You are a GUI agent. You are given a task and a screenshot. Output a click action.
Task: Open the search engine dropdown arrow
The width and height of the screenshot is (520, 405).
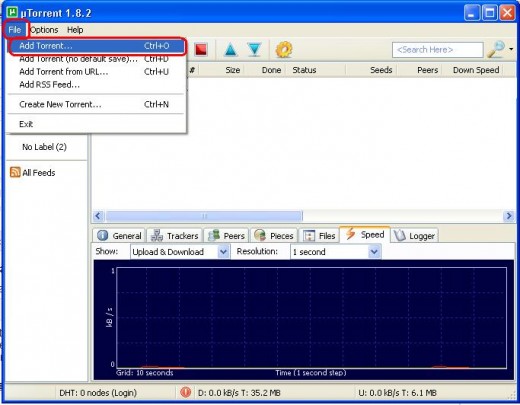511,49
